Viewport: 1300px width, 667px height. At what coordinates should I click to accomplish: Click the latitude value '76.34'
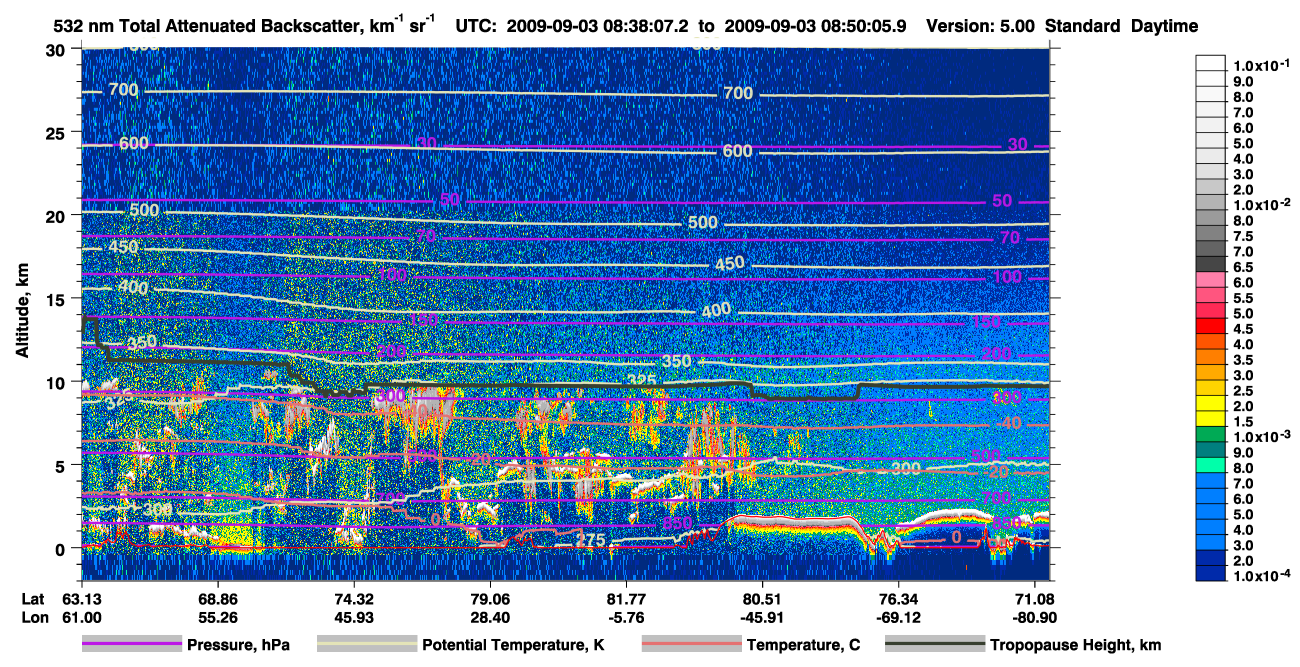tap(898, 599)
